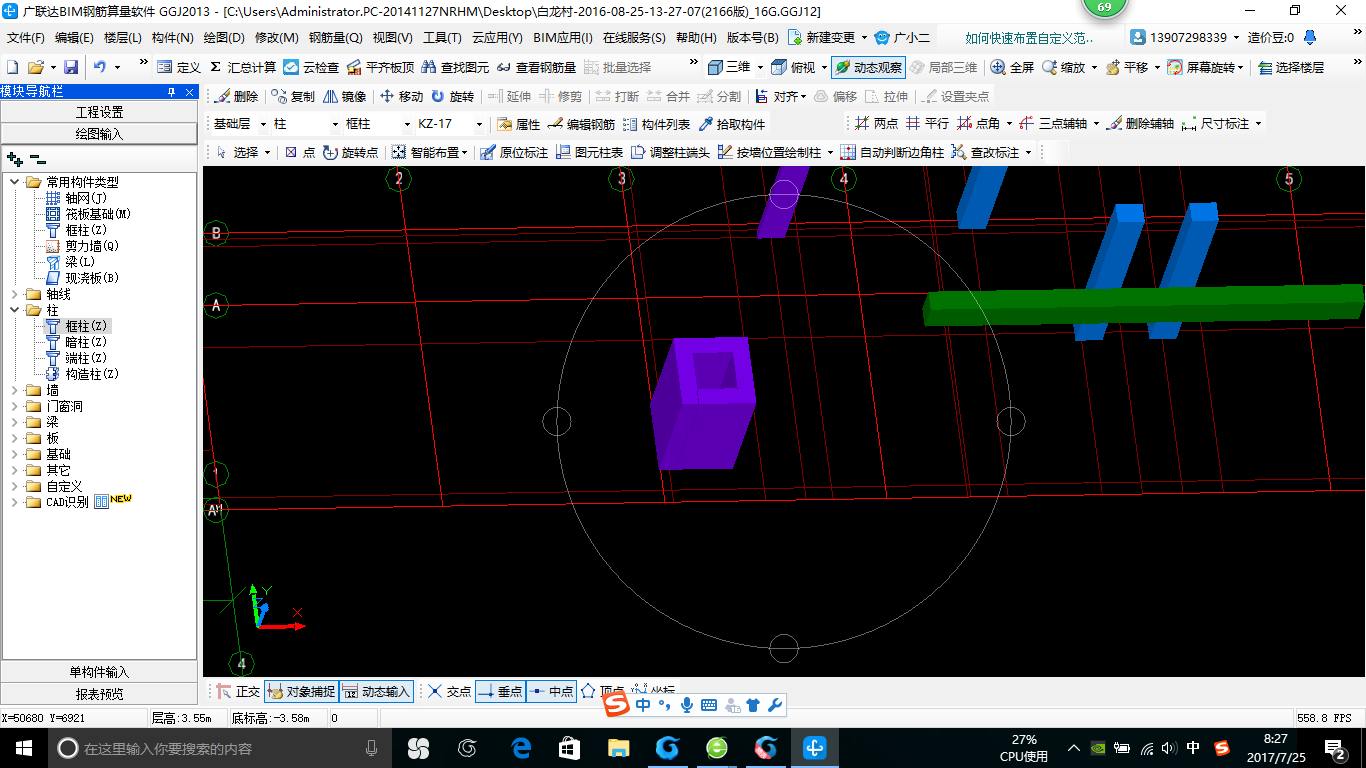Toggle 交点 intersection snap
1366x768 pixels.
(449, 691)
